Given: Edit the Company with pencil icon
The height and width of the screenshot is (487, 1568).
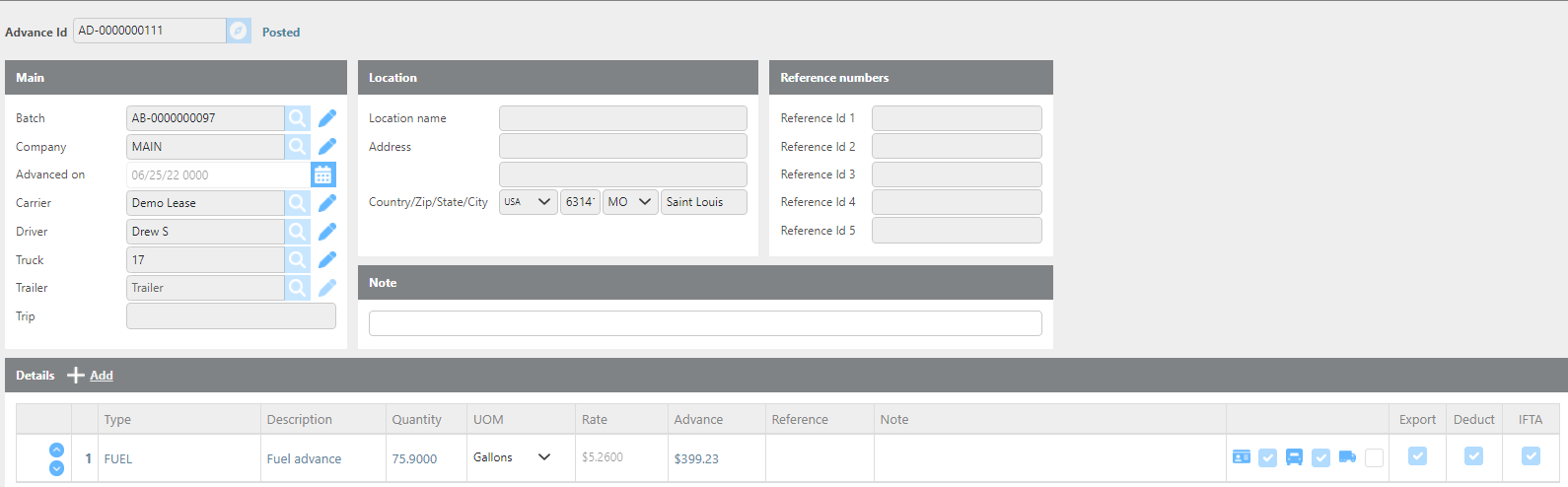Looking at the screenshot, I should [327, 147].
